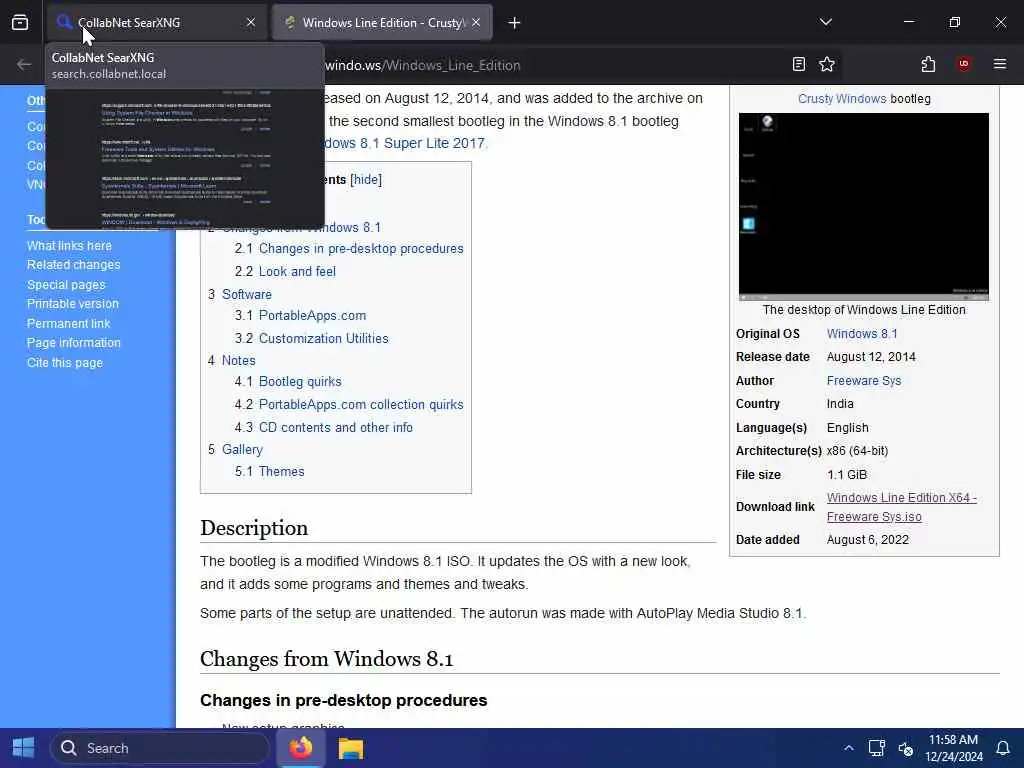Open Cite this page link
The height and width of the screenshot is (768, 1024).
click(65, 362)
